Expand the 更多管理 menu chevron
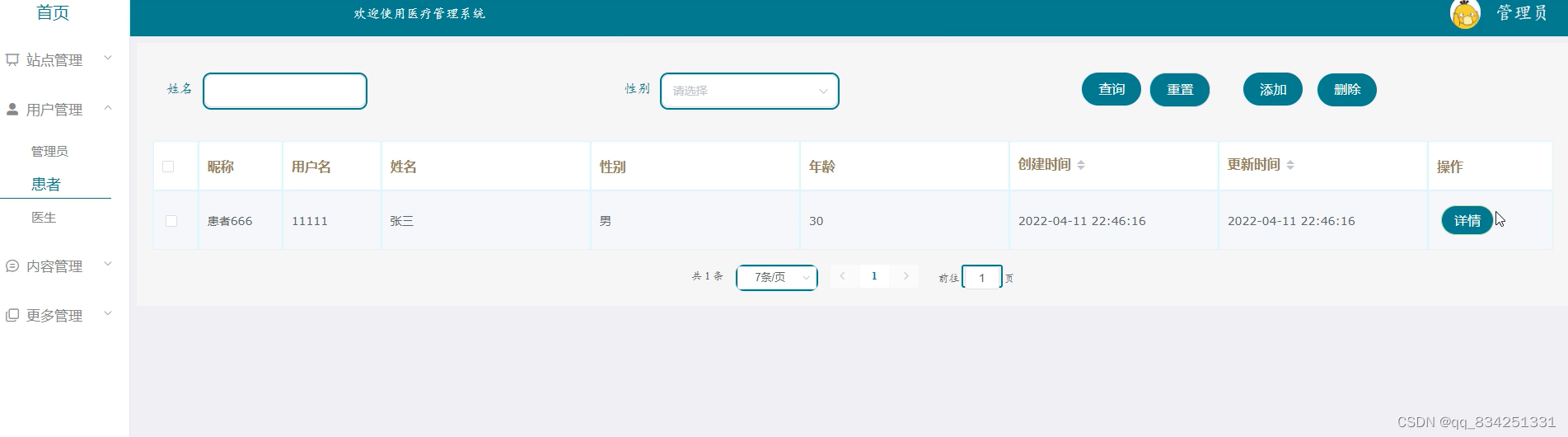 (x=108, y=314)
